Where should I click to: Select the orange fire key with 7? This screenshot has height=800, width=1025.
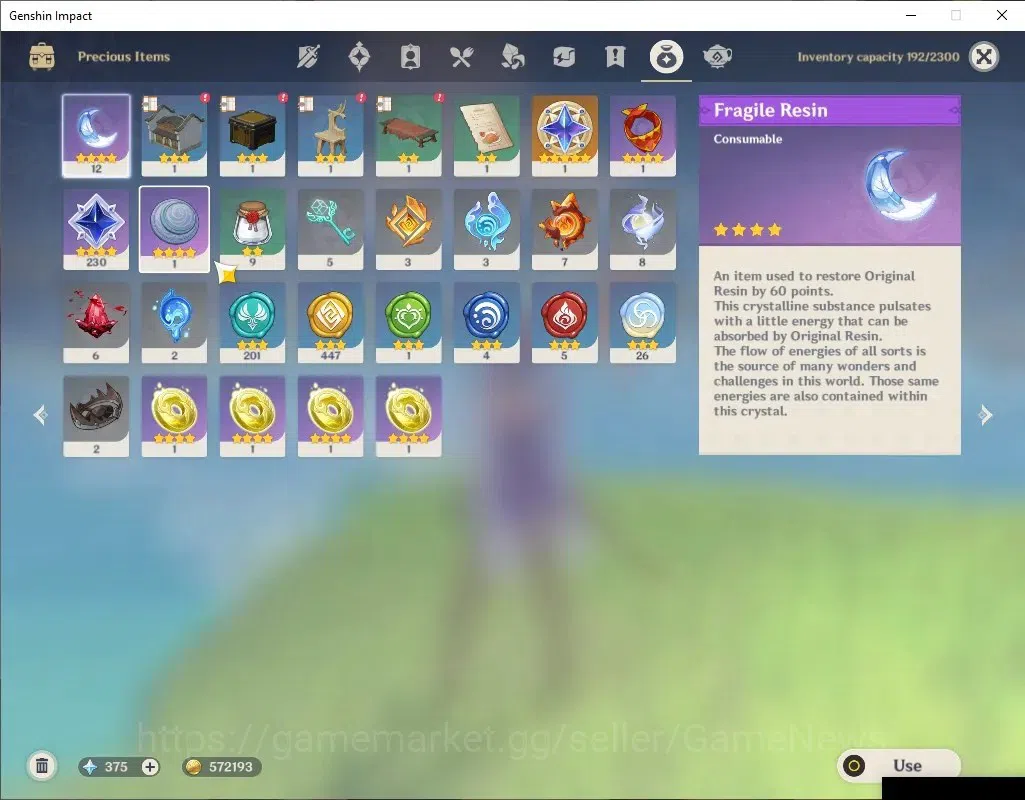pos(565,229)
